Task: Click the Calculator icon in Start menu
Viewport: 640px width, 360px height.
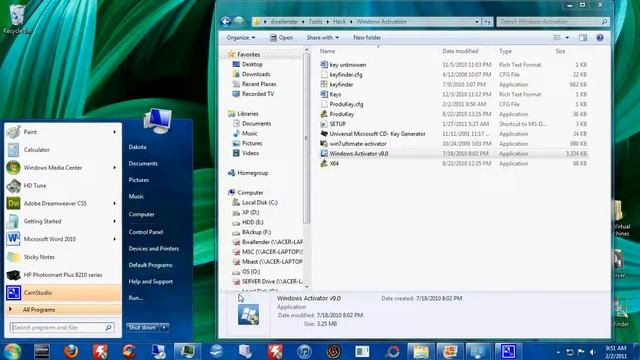Action: pos(13,150)
